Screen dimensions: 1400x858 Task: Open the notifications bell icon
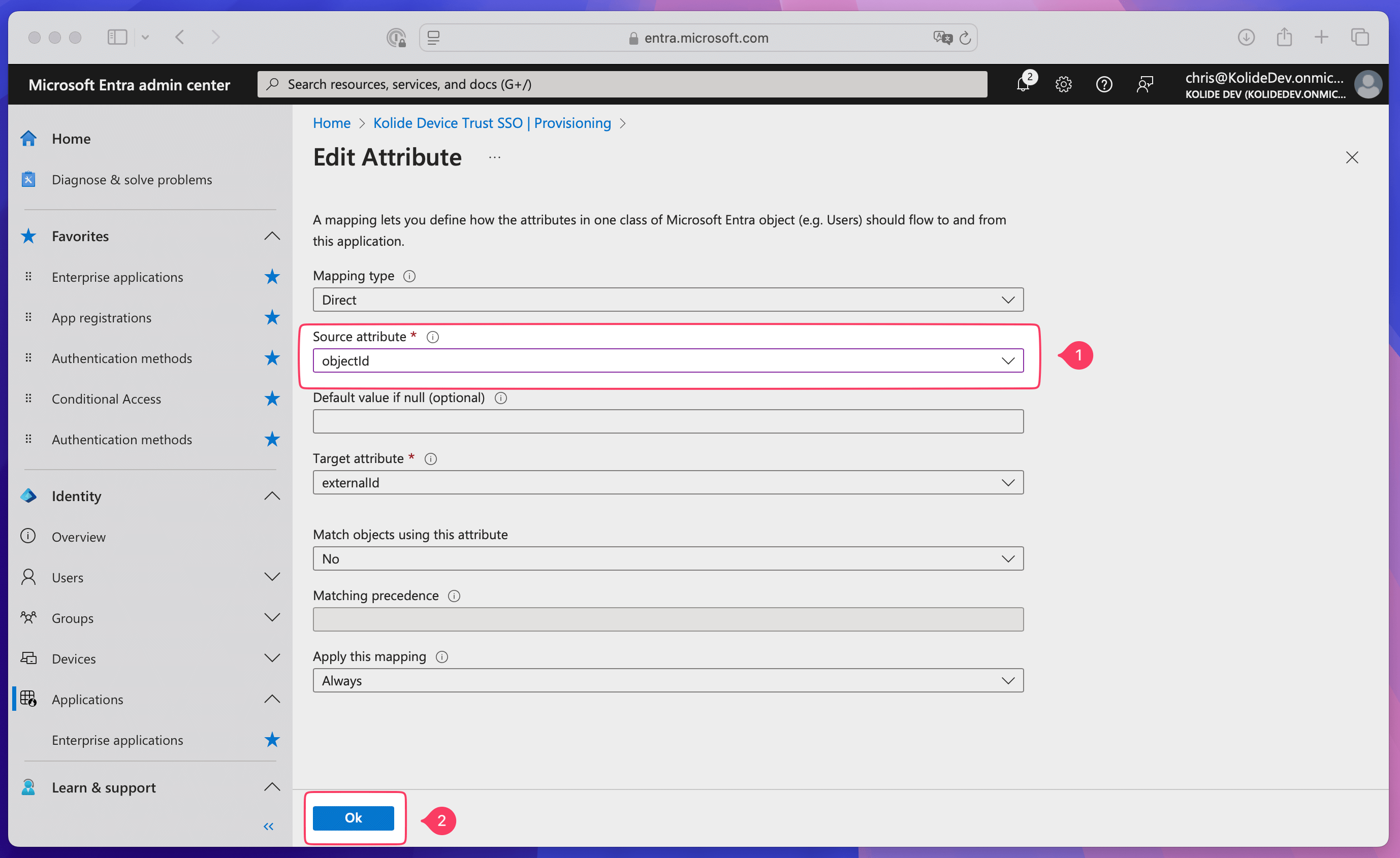coord(1023,85)
